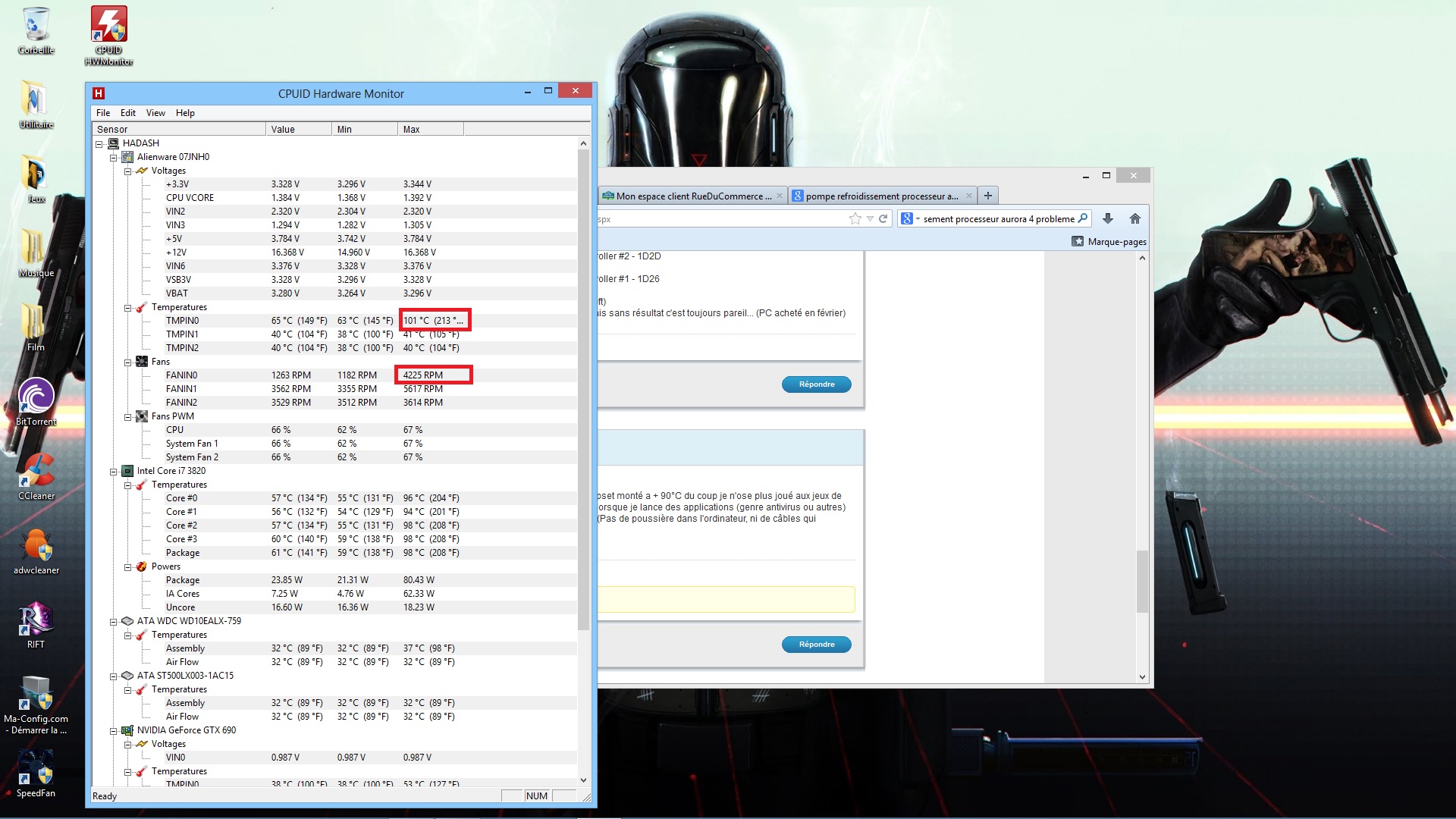Launch CCleaner desktop shortcut
The width and height of the screenshot is (1456, 819).
36,476
